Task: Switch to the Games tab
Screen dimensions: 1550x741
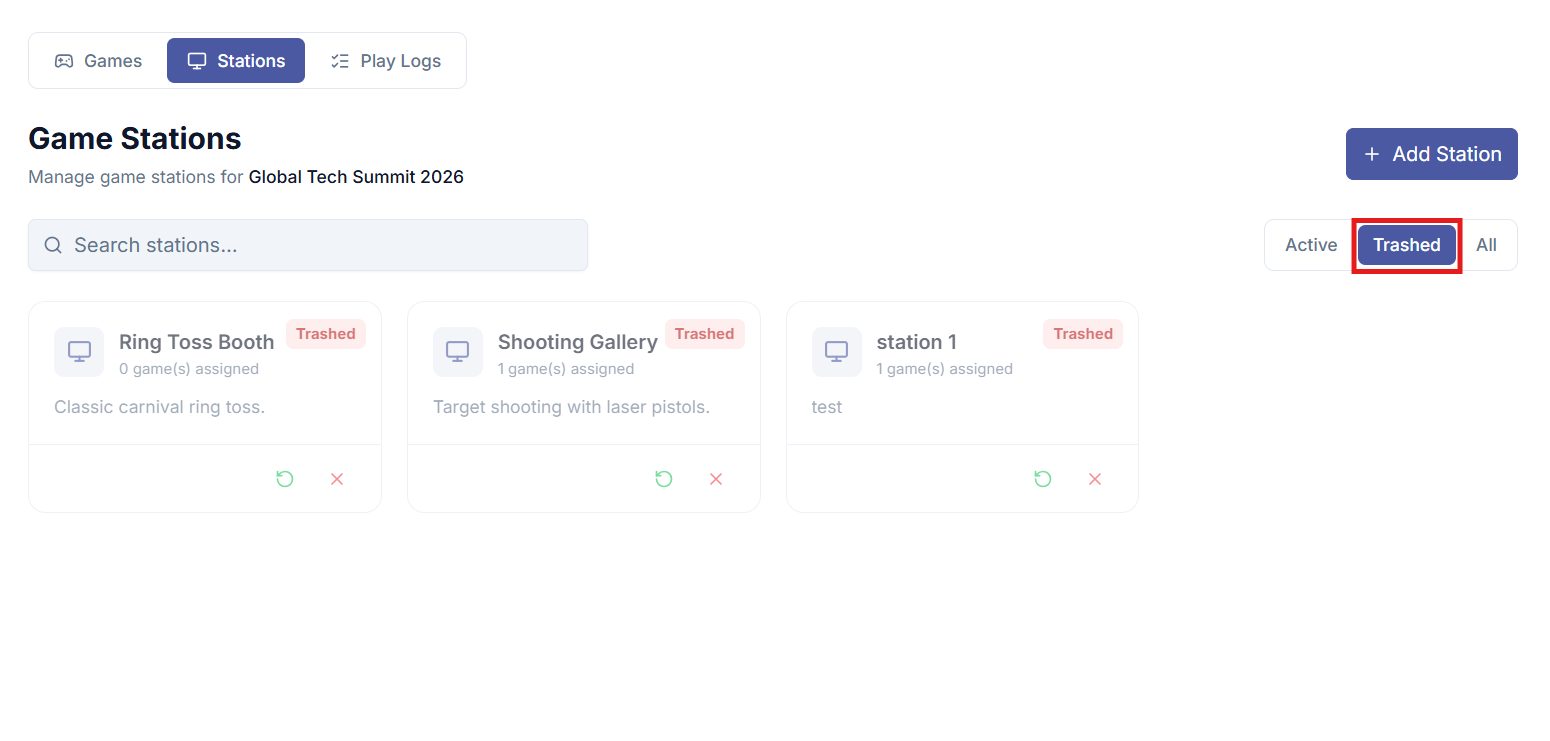Action: point(98,61)
